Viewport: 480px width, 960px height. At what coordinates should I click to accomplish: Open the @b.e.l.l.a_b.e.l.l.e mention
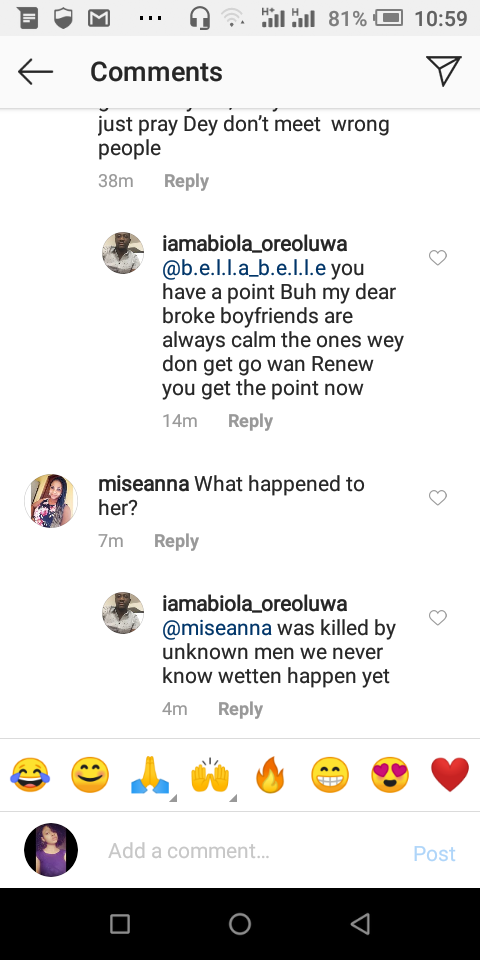pos(244,268)
